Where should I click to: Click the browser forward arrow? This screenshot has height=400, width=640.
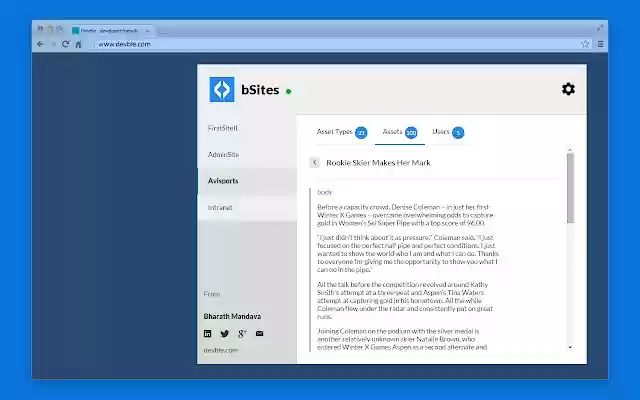(53, 44)
